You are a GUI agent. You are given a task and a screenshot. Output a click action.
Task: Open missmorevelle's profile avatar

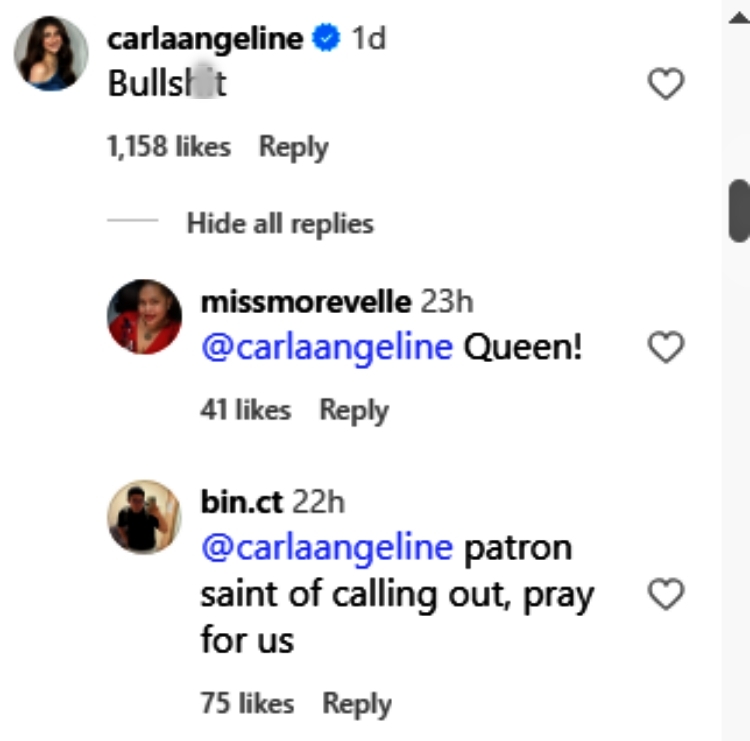145,316
